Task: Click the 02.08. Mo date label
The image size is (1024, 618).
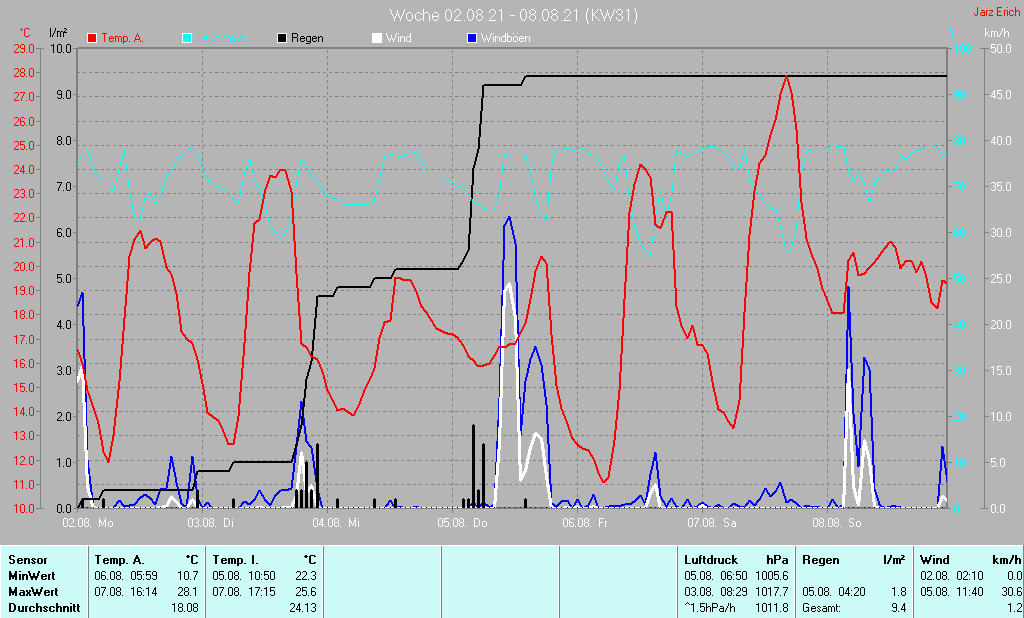Action: click(88, 522)
